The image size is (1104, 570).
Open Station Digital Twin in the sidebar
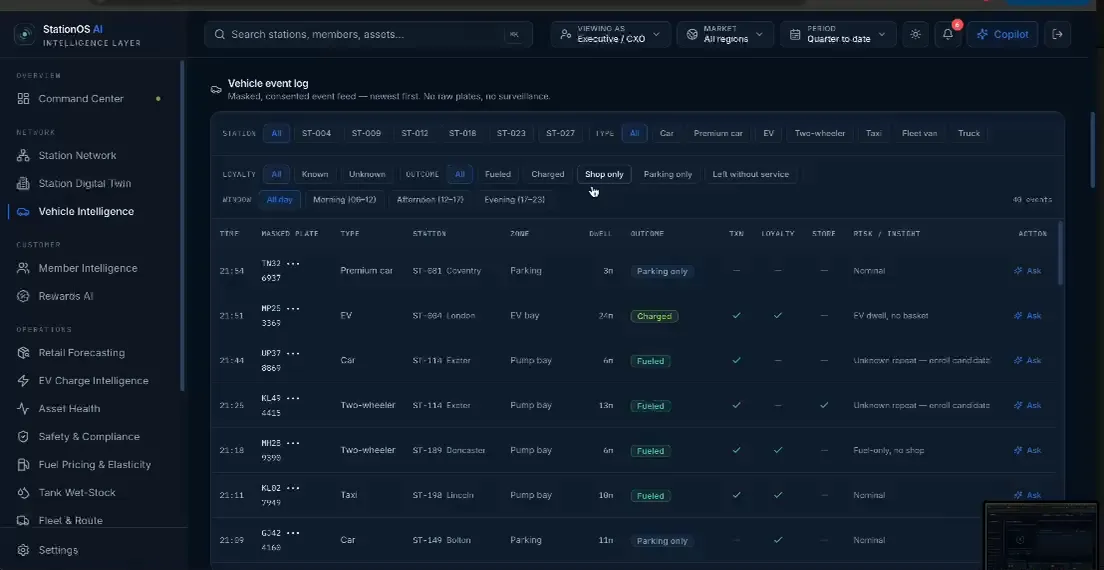point(84,184)
